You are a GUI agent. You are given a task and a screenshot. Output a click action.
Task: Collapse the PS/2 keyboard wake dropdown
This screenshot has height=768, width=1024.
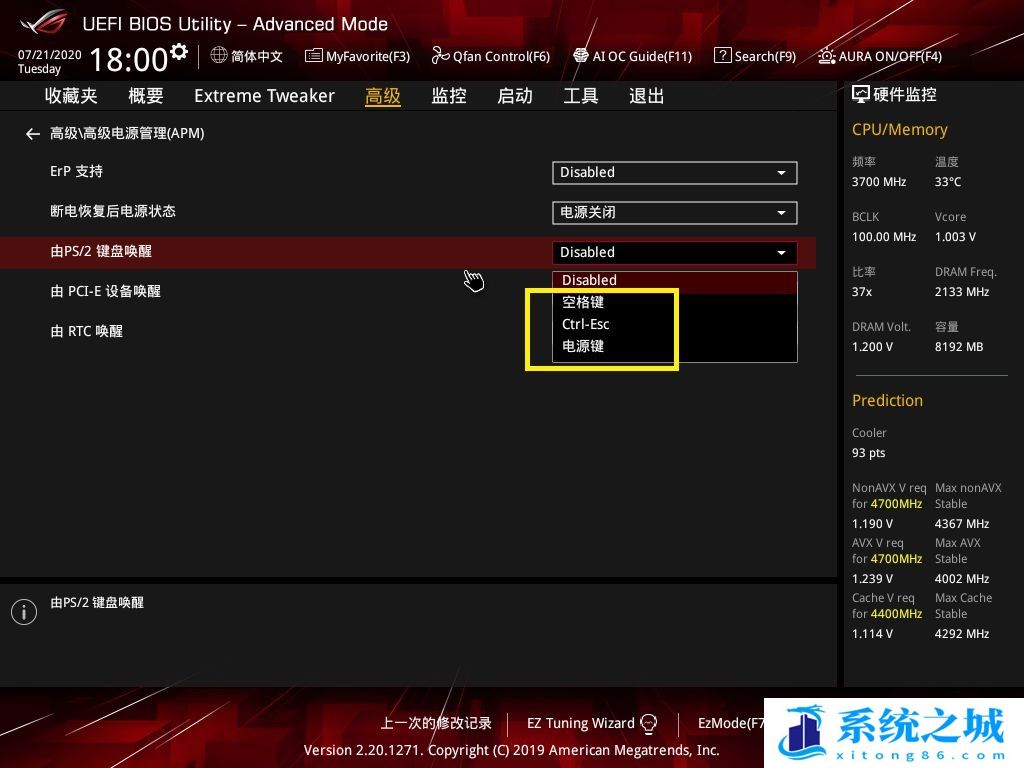675,253
